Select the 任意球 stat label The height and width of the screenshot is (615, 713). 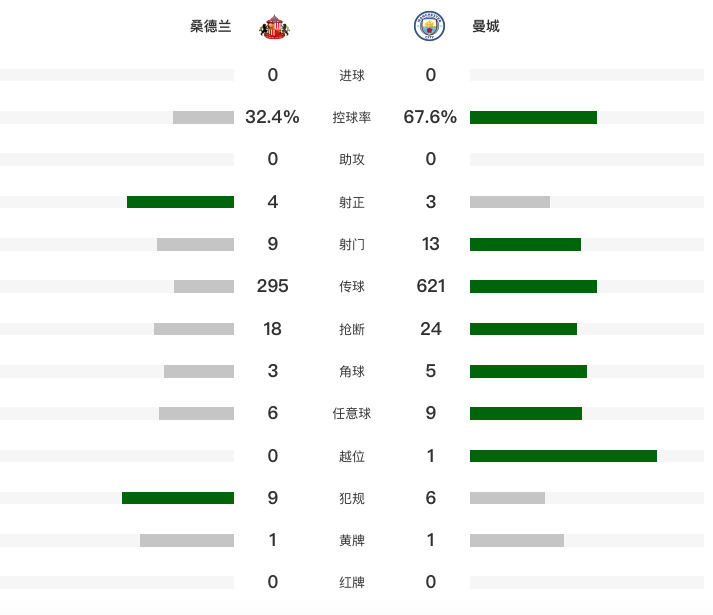click(x=352, y=414)
